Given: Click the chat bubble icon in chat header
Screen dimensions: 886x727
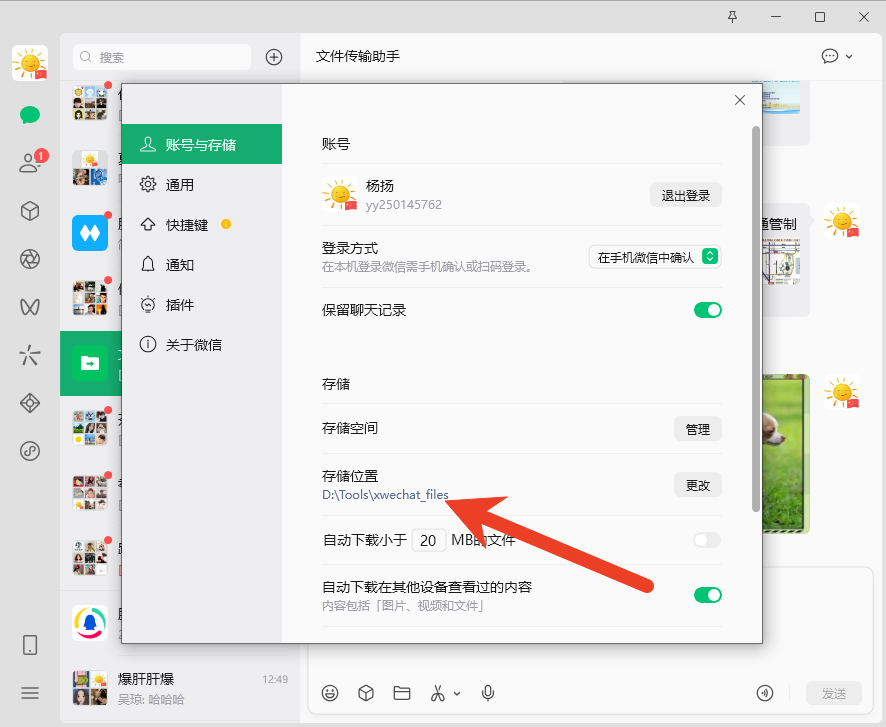Looking at the screenshot, I should coord(829,56).
